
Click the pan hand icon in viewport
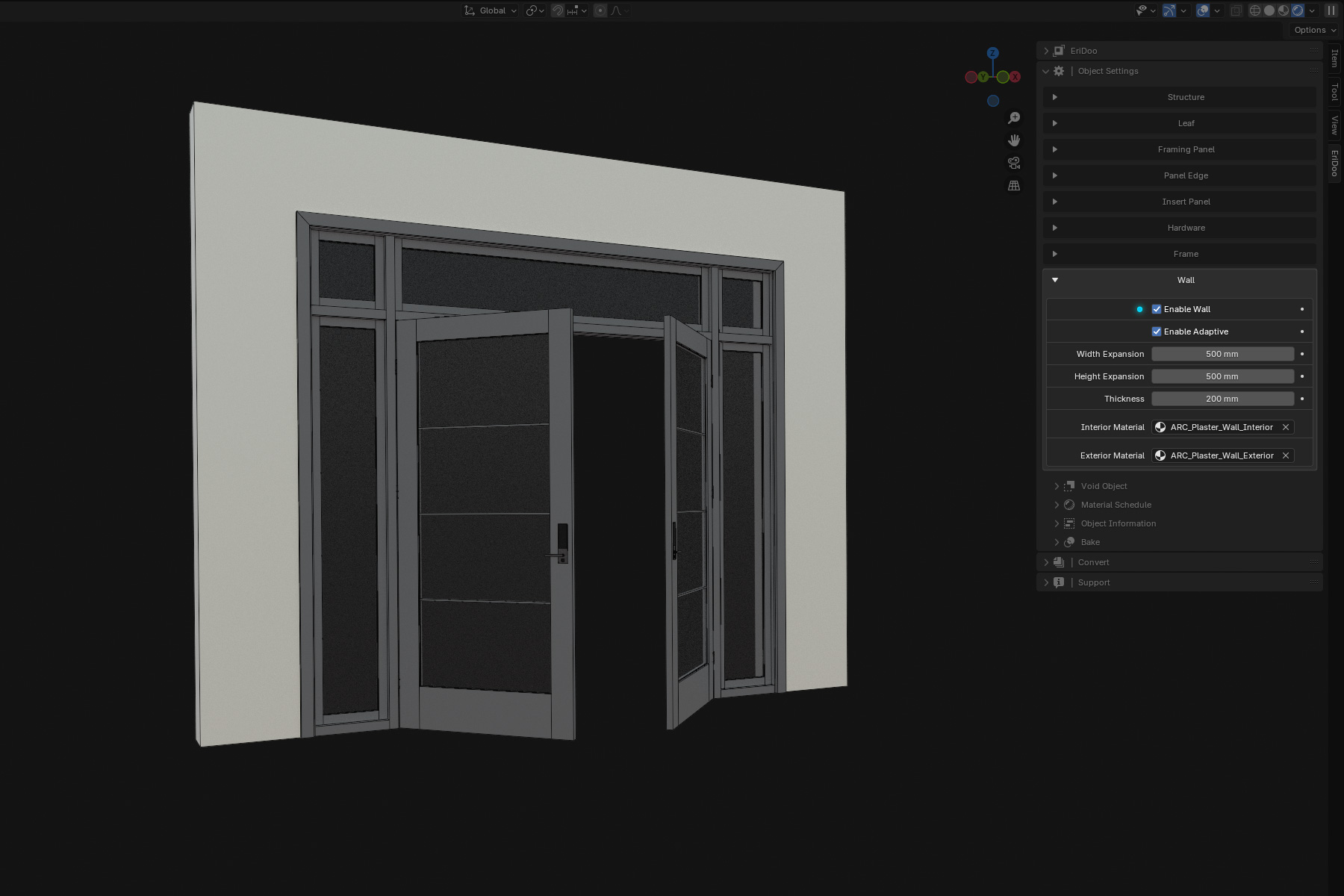point(1014,140)
